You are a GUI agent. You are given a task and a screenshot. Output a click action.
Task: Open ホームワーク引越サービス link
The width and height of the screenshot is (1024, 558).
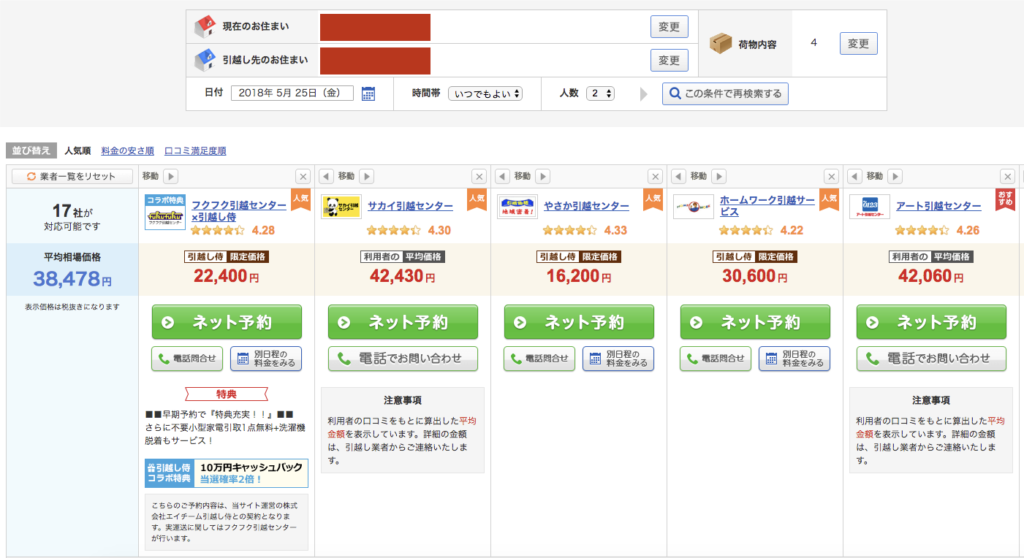point(767,206)
